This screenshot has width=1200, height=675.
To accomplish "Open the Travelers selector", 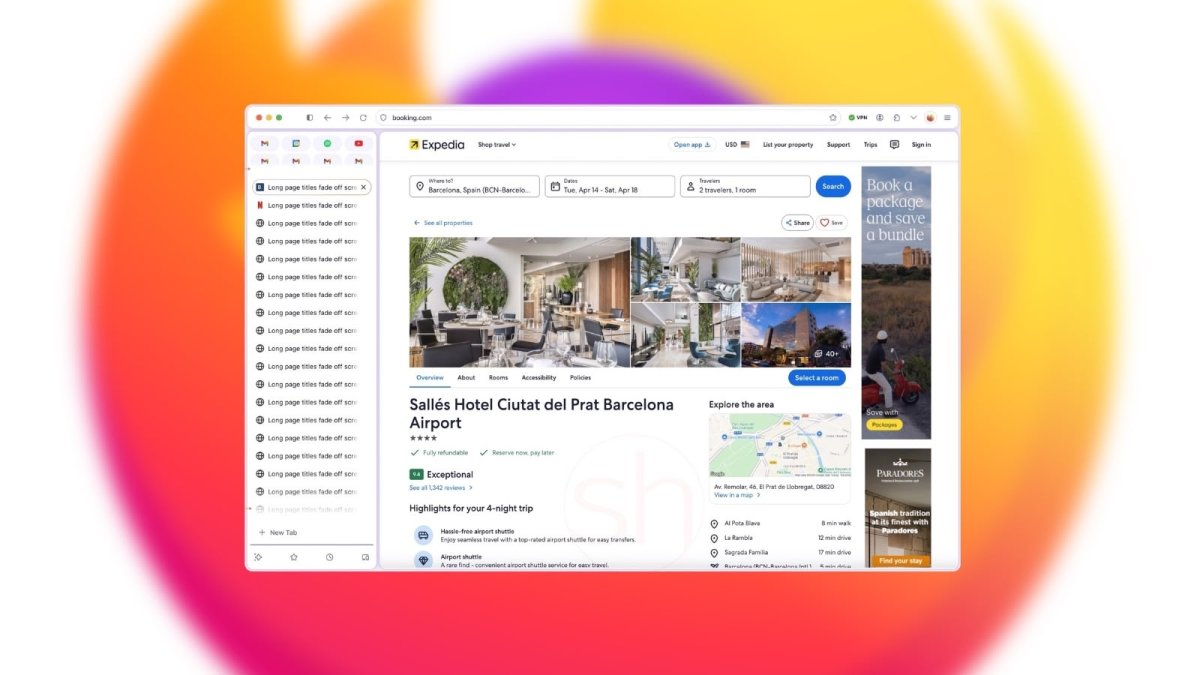I will [744, 185].
